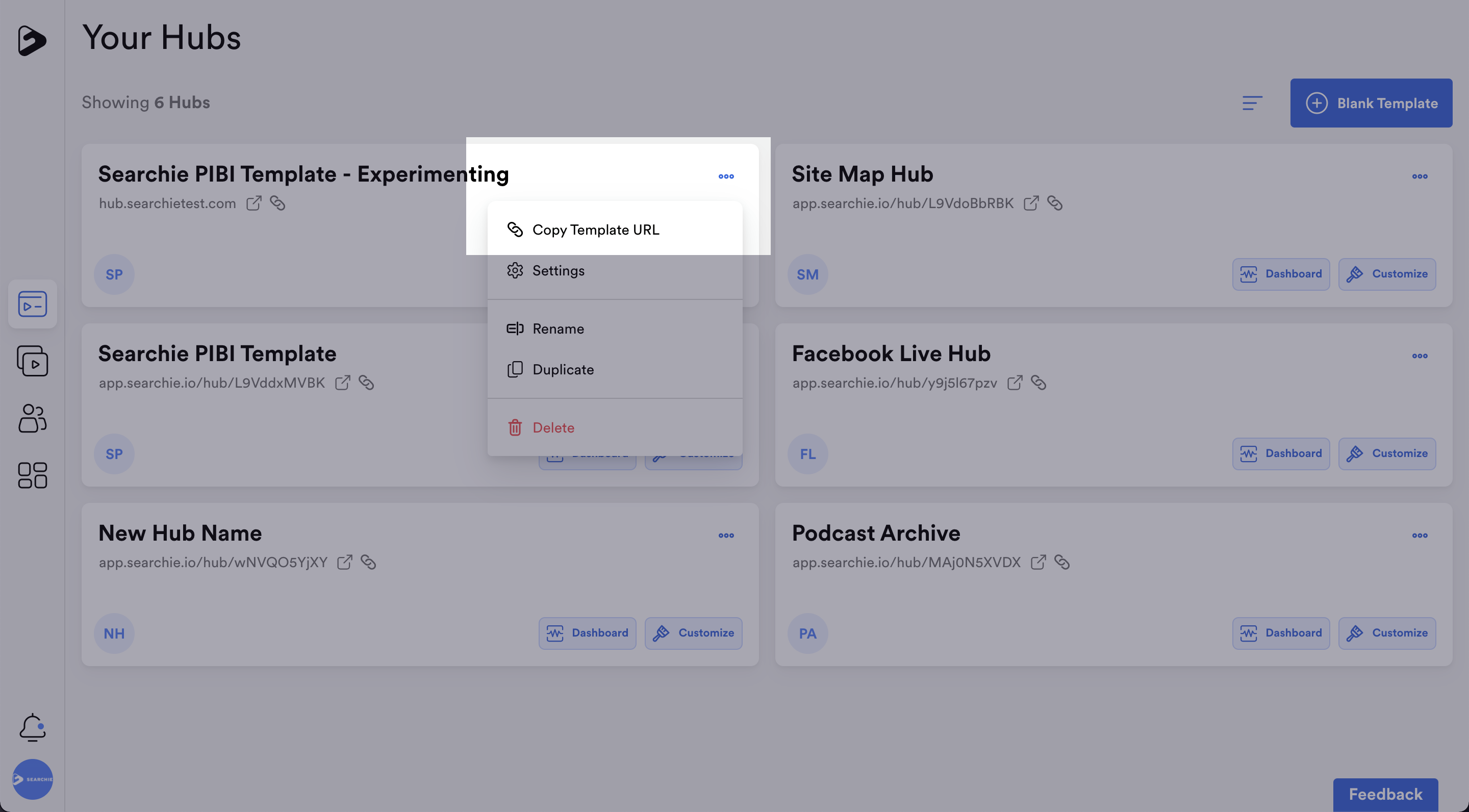1469x812 pixels.
Task: Open options menu for Site Map Hub
Action: click(1420, 176)
